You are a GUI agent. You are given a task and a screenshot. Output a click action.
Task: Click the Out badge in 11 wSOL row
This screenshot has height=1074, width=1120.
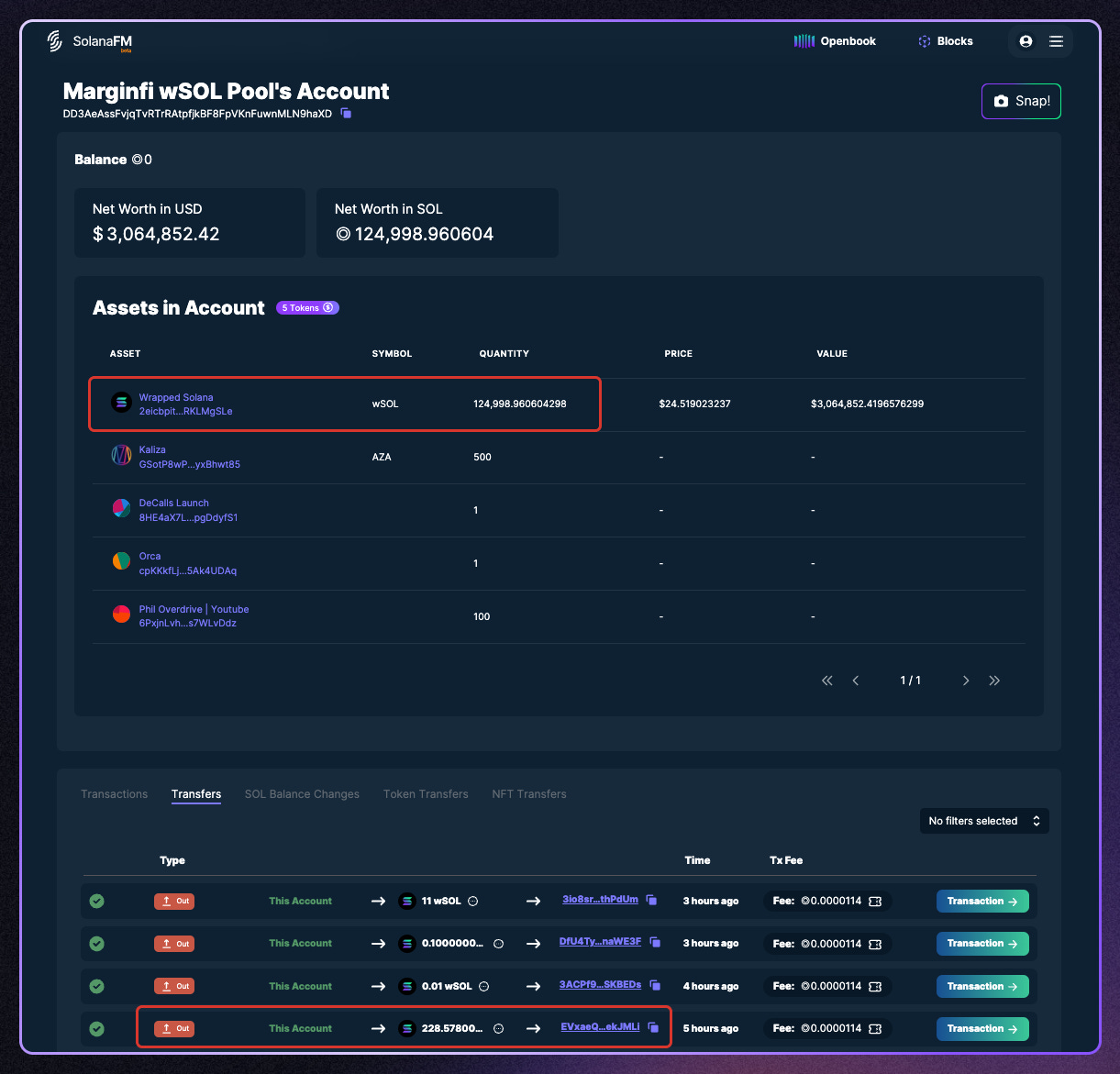point(174,902)
